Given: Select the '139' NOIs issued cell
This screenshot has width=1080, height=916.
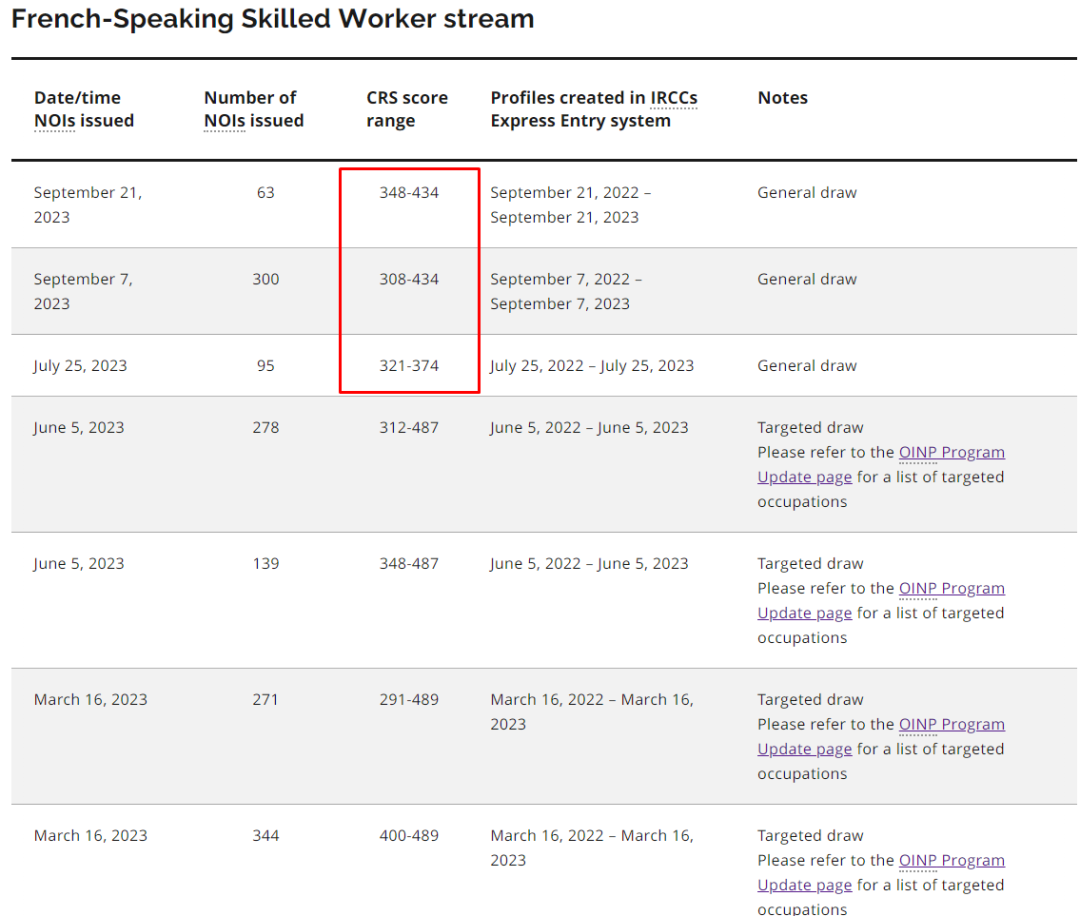Looking at the screenshot, I should click(266, 564).
